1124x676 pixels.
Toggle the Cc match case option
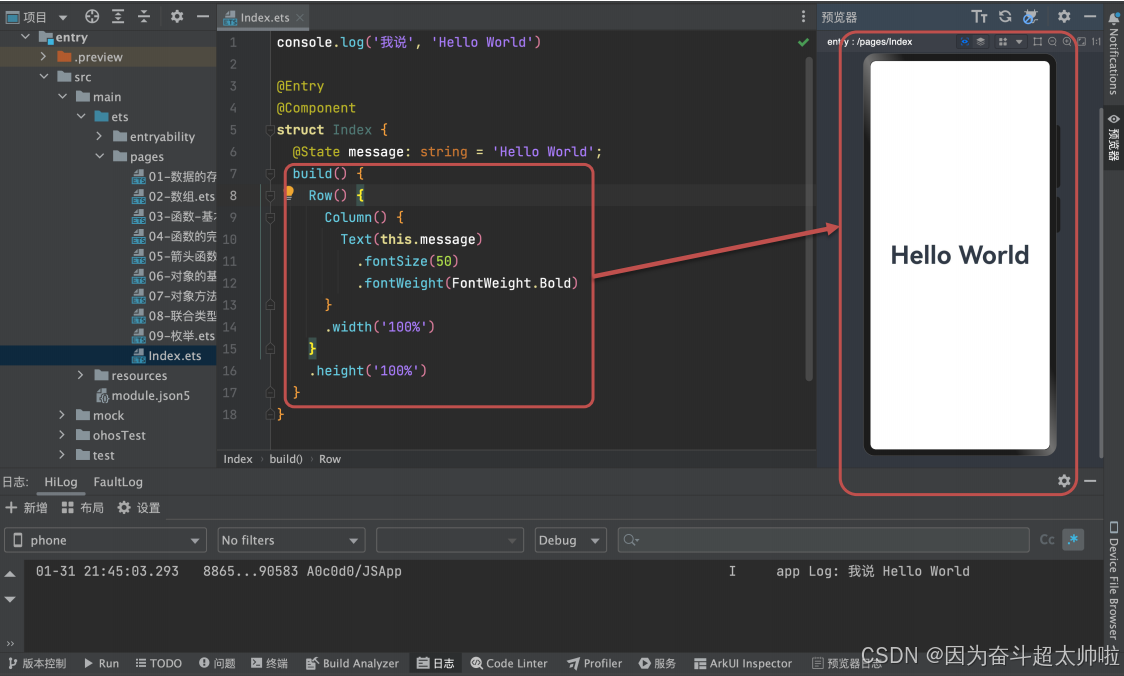click(1047, 540)
